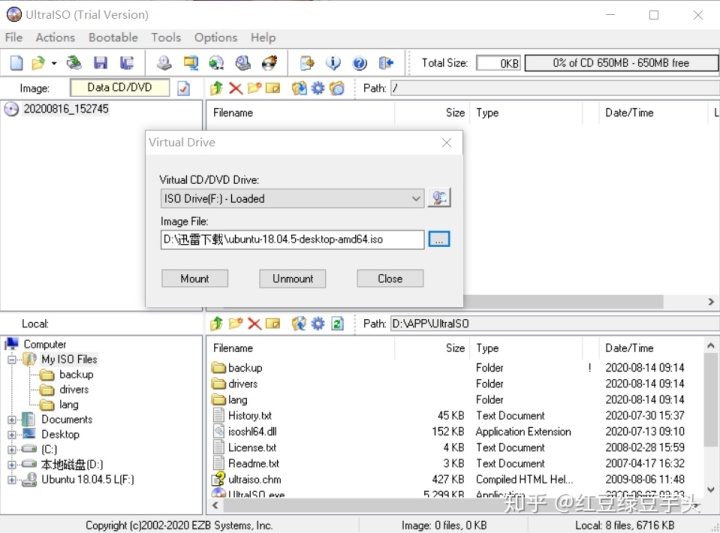Select the 20200816_152745 image tree root
This screenshot has height=533, width=720.
(x=66, y=109)
